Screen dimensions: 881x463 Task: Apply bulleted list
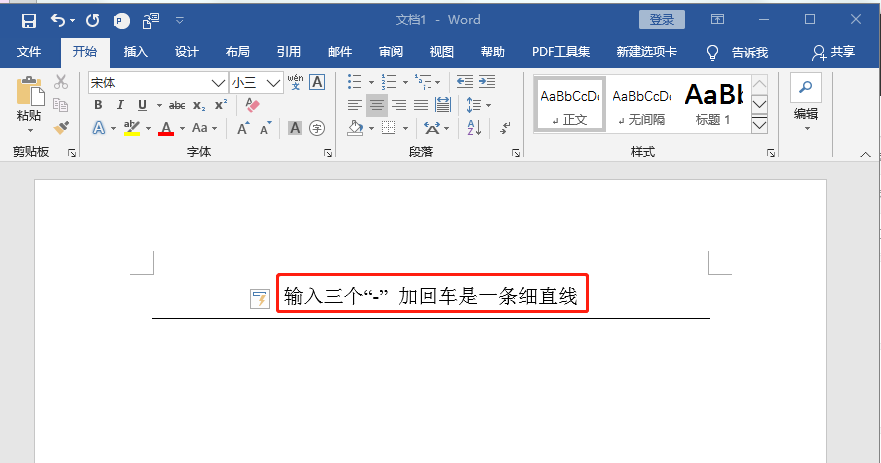pos(355,82)
